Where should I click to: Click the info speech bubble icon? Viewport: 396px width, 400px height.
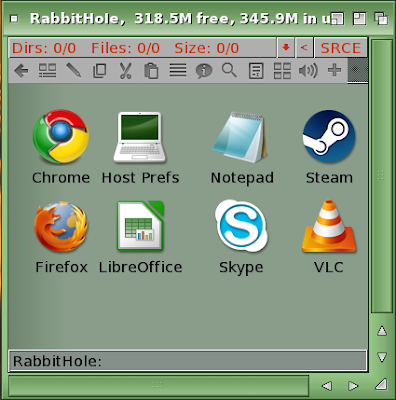pos(204,71)
